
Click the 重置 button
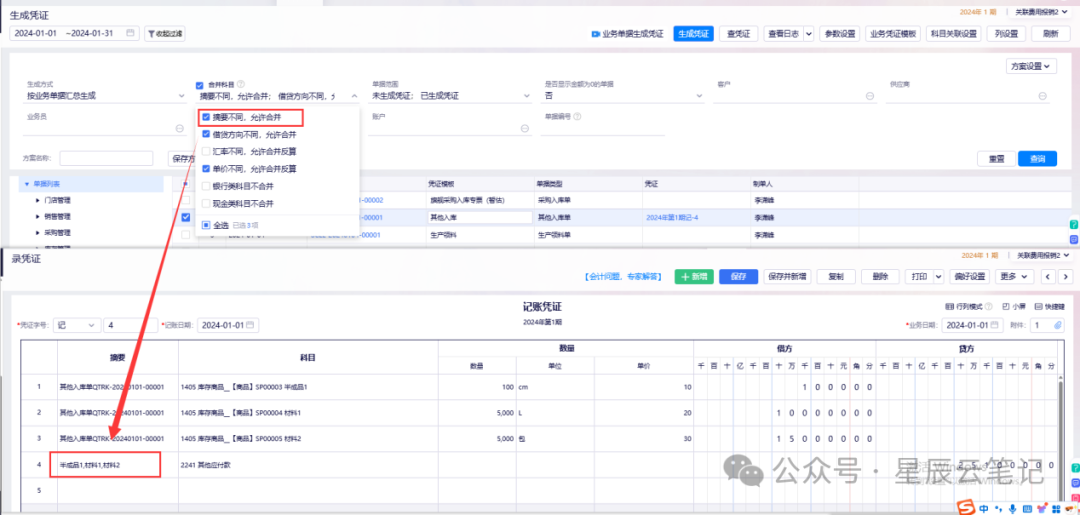(996, 158)
